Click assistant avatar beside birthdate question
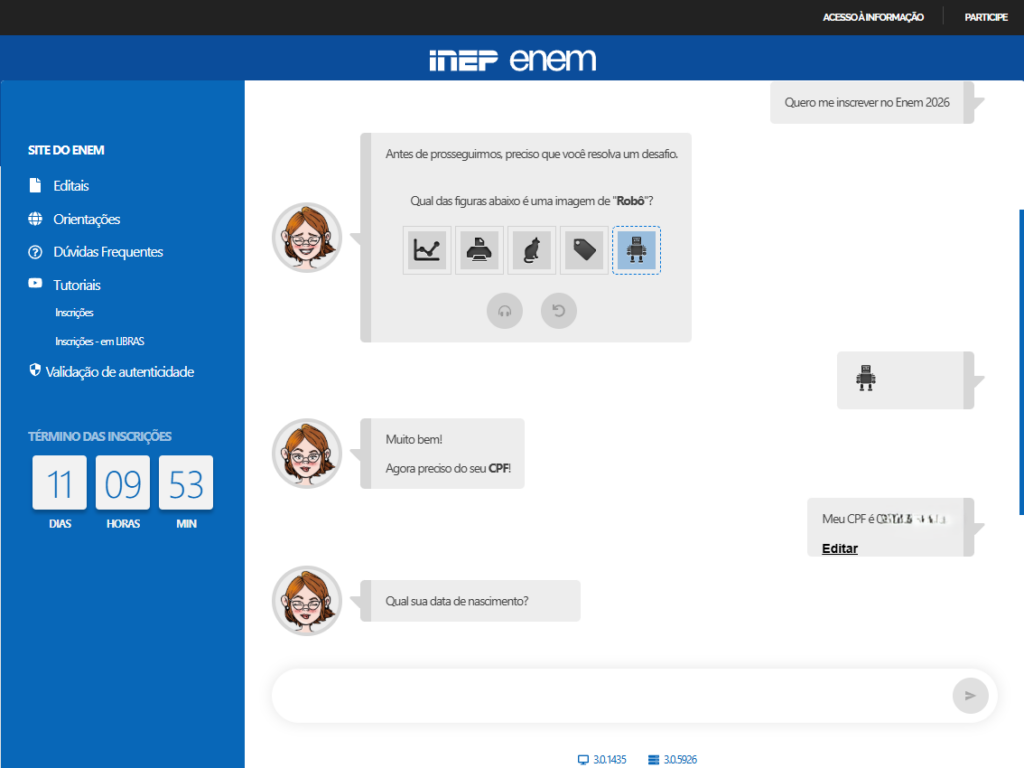 [x=307, y=601]
